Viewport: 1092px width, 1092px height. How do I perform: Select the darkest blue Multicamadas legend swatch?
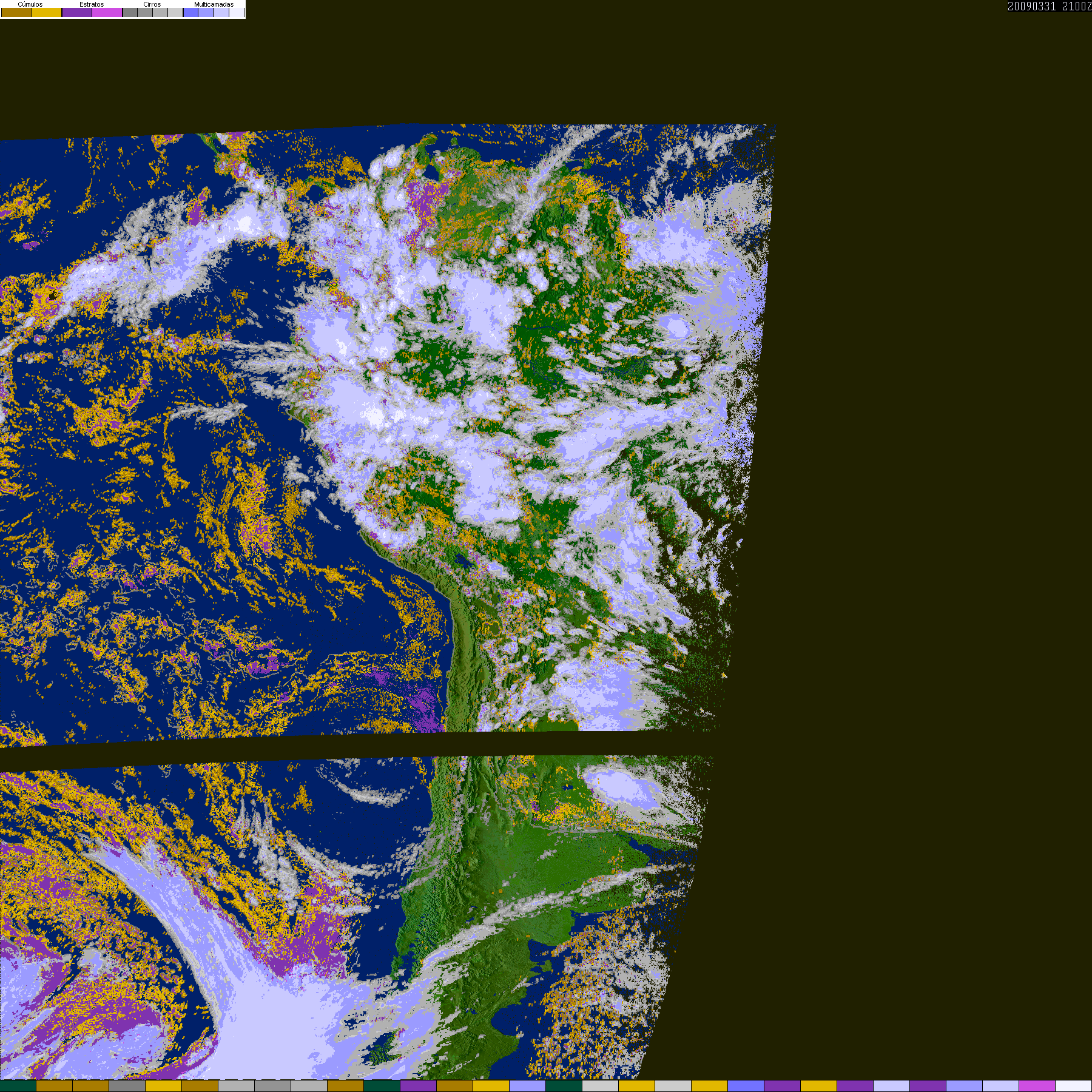coord(190,12)
